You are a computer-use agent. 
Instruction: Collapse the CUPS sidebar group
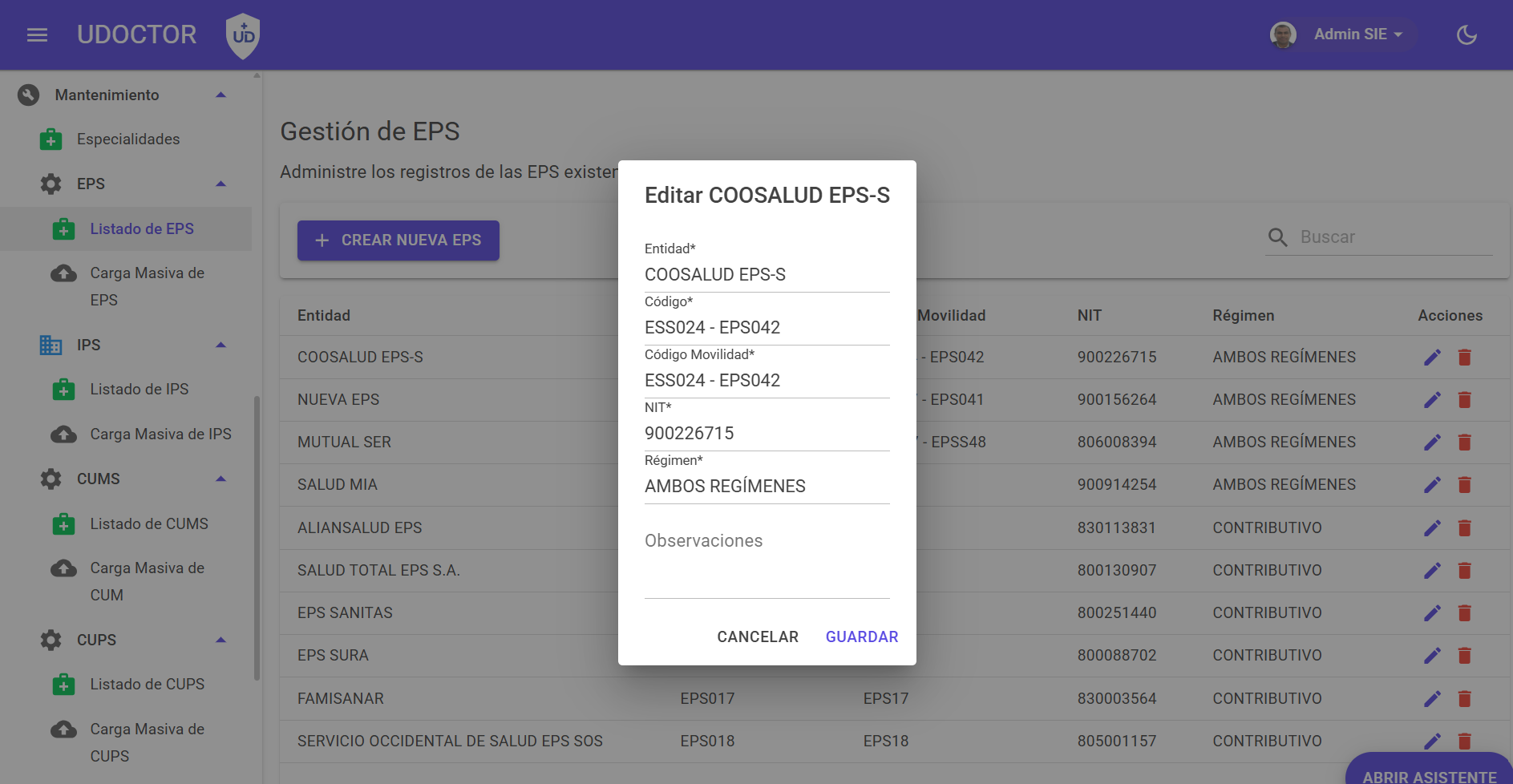point(220,640)
